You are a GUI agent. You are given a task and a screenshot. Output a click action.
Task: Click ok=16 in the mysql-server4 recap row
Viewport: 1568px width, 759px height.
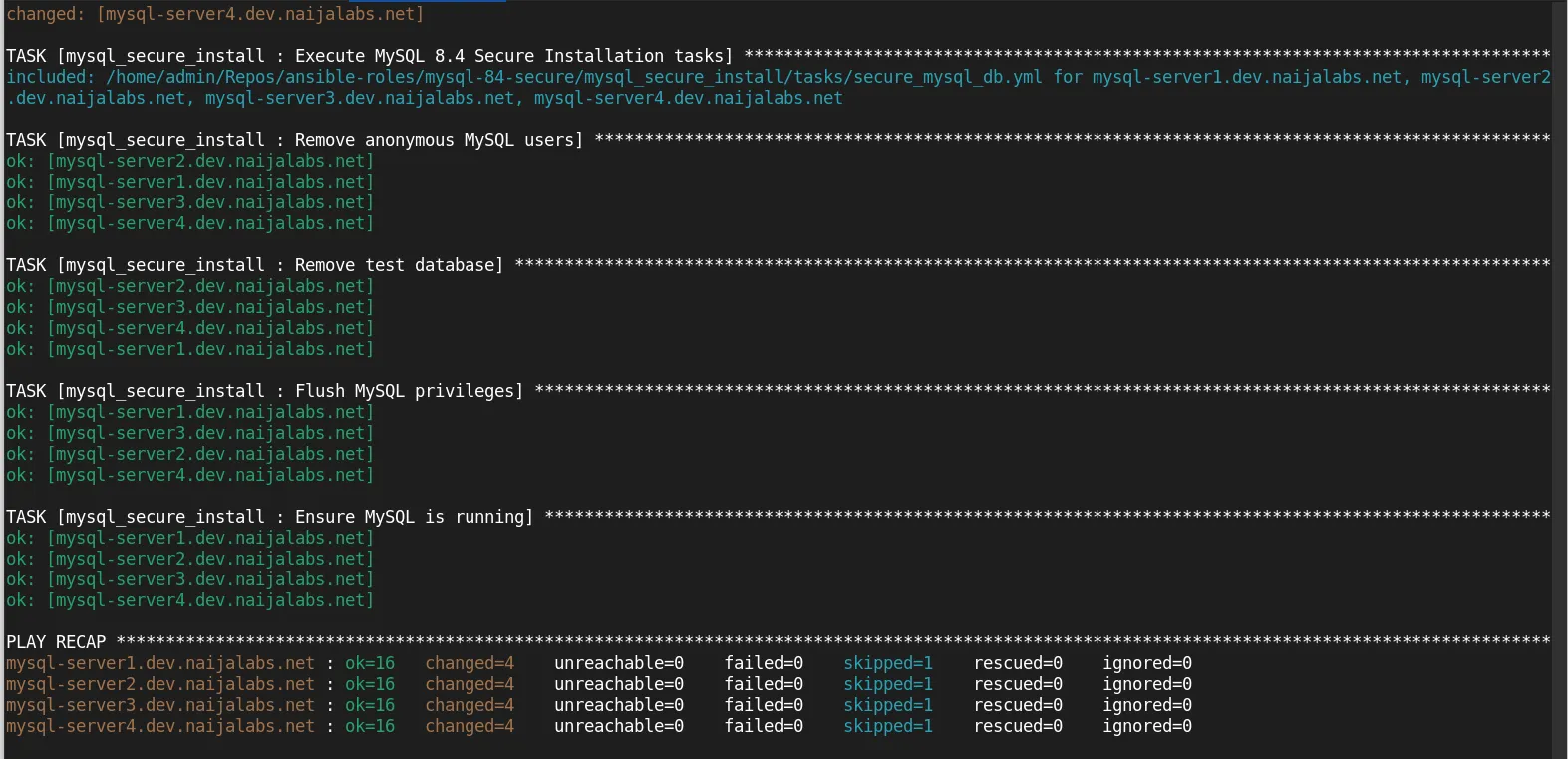370,726
